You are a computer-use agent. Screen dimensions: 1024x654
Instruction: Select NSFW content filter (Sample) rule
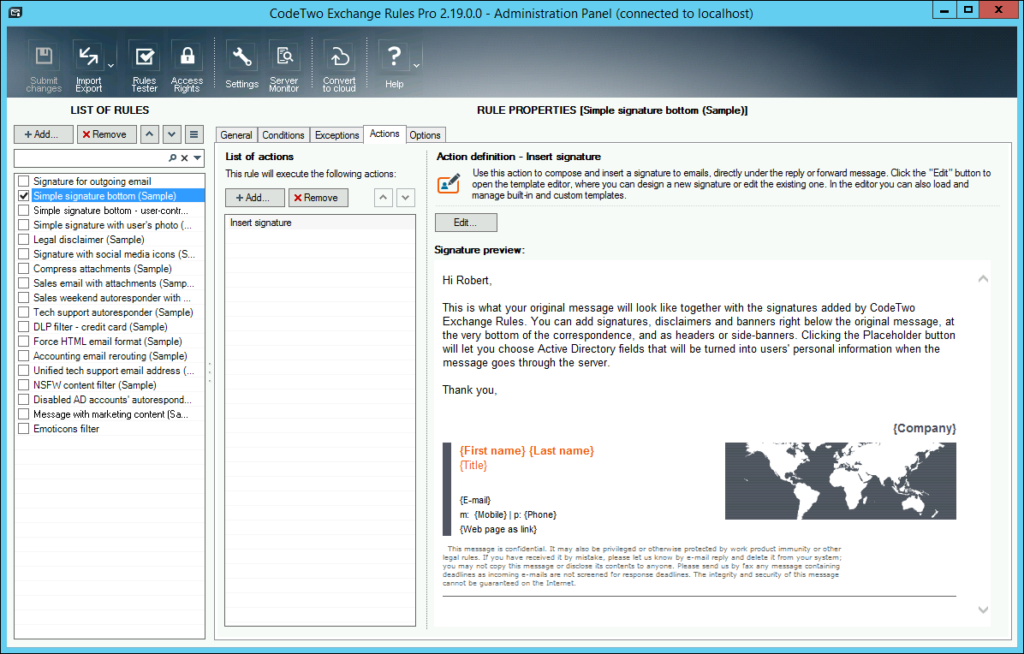95,385
